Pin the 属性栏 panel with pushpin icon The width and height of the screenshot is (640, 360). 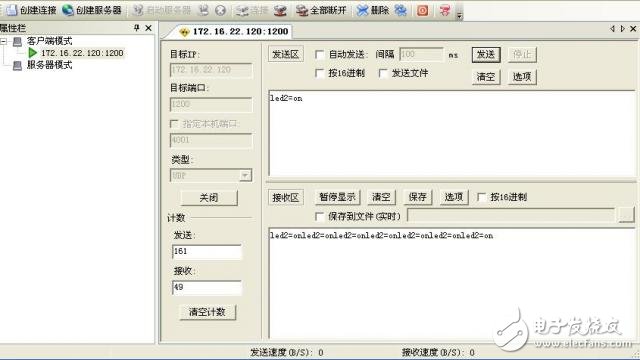pos(136,28)
